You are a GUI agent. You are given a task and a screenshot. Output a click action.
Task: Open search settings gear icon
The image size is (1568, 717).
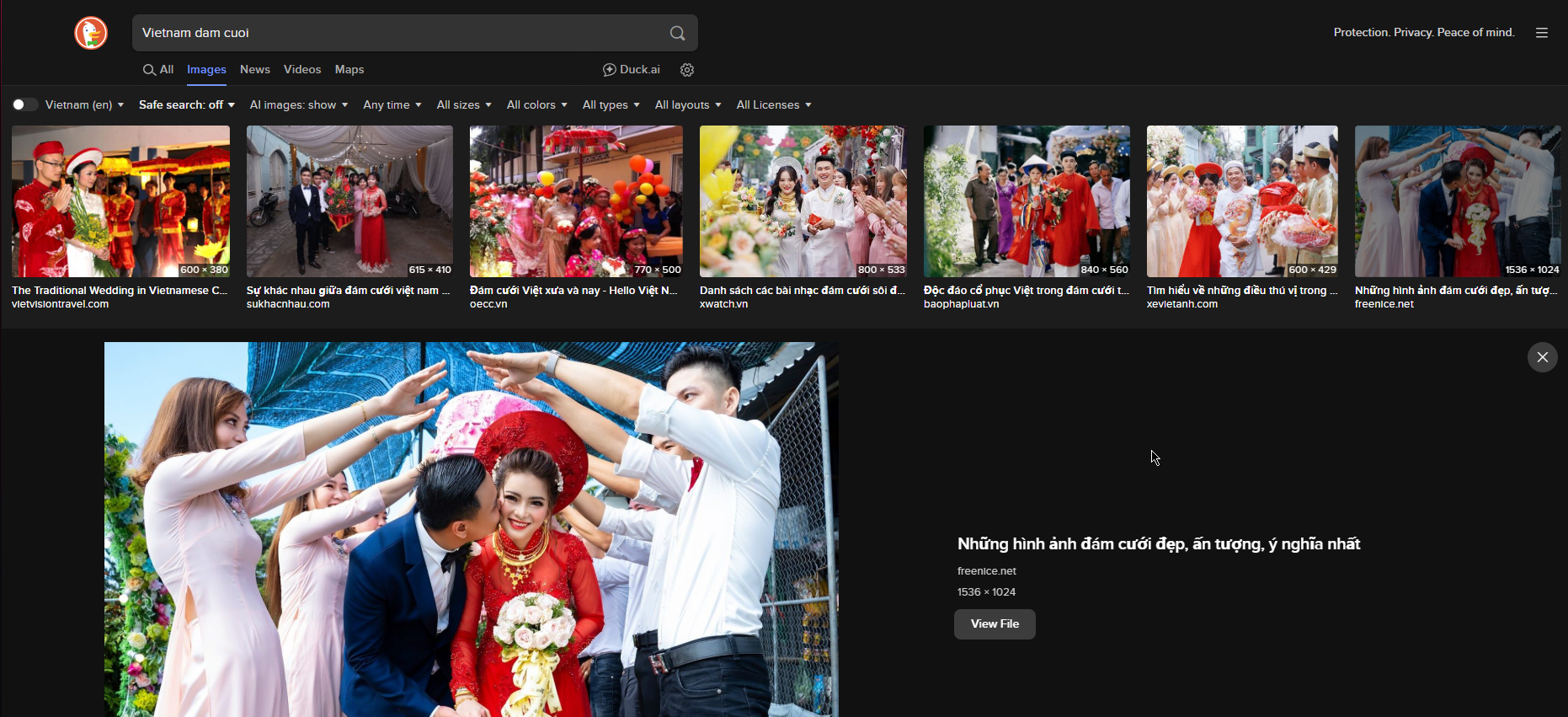tap(687, 70)
